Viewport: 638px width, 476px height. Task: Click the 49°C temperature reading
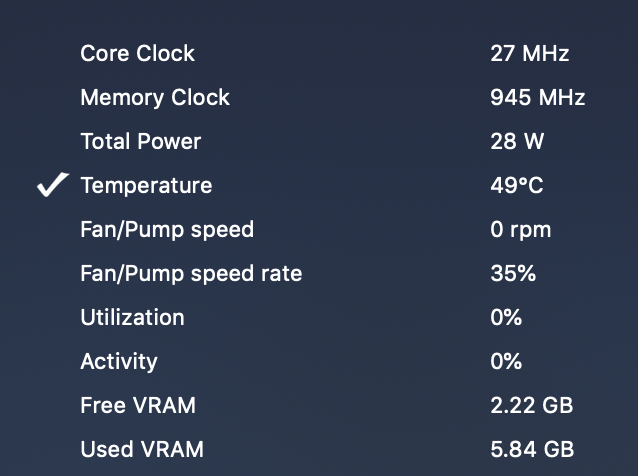pos(517,186)
